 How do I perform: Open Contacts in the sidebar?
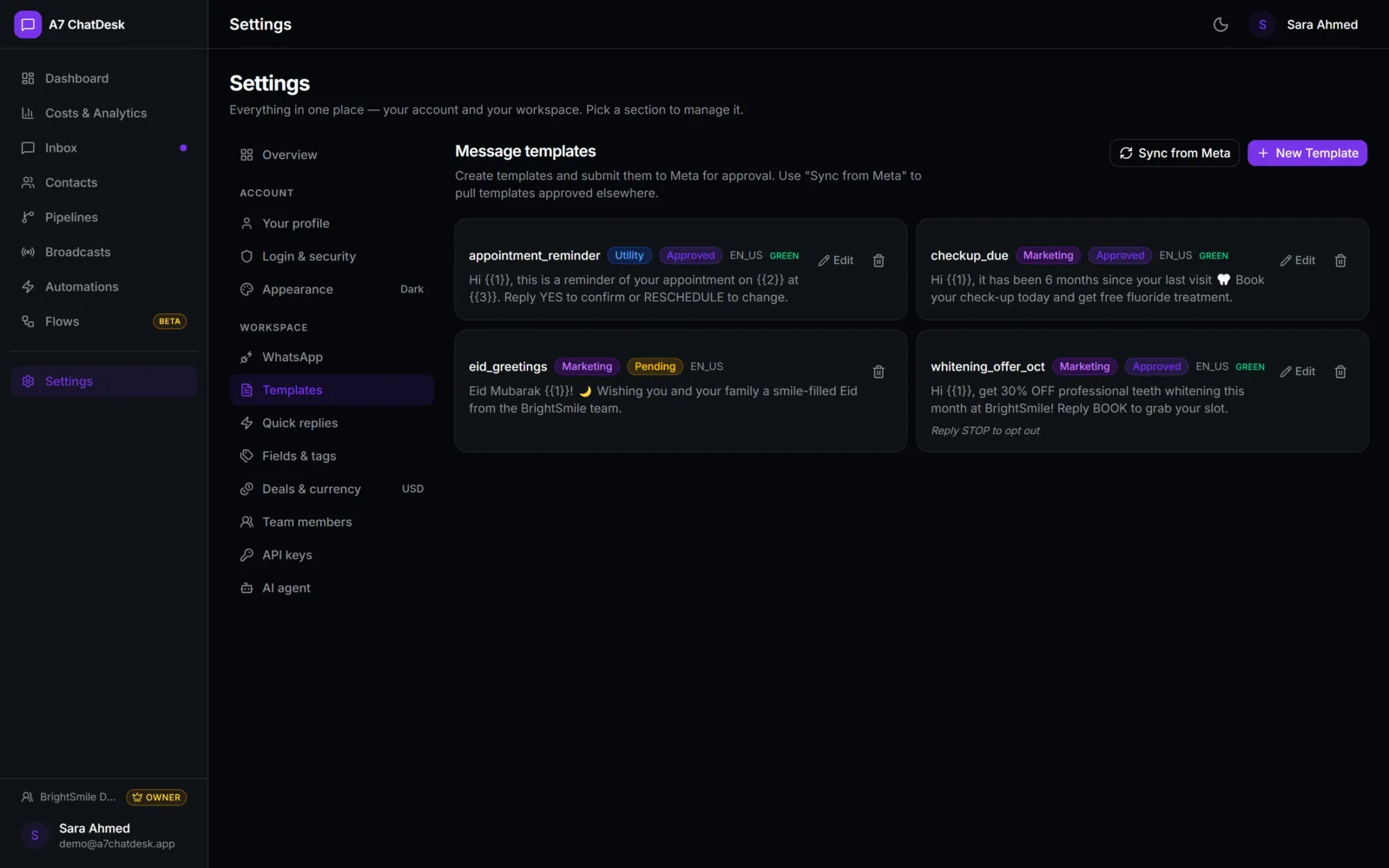point(104,182)
